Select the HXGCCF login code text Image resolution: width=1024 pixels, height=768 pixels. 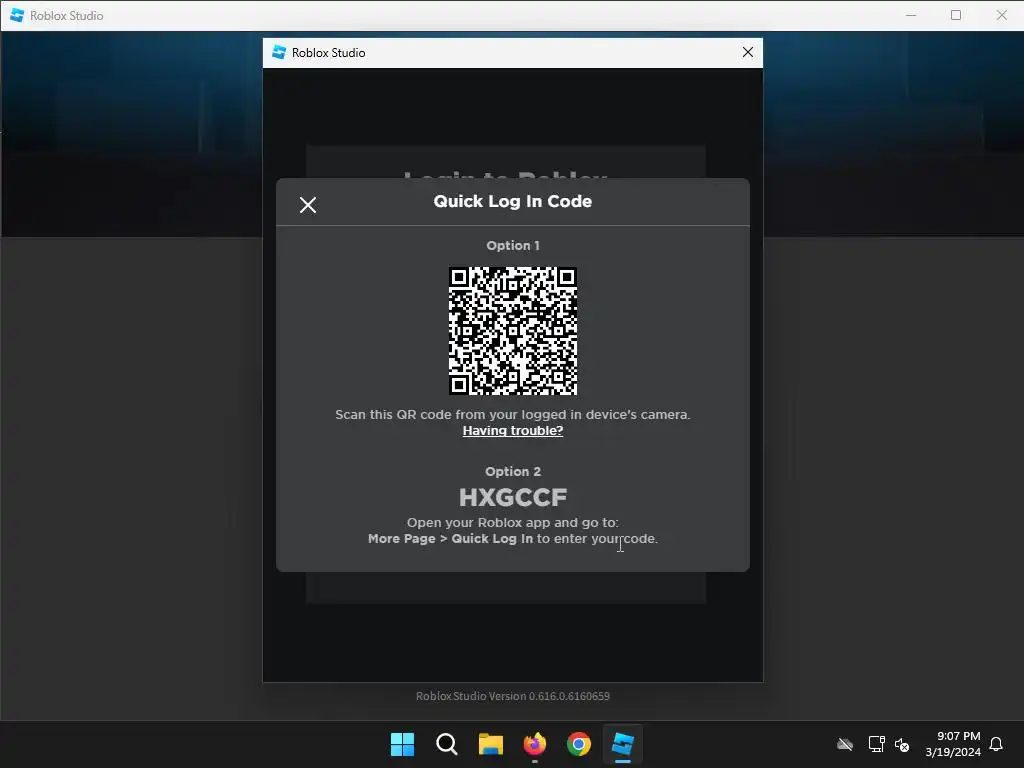pyautogui.click(x=513, y=497)
